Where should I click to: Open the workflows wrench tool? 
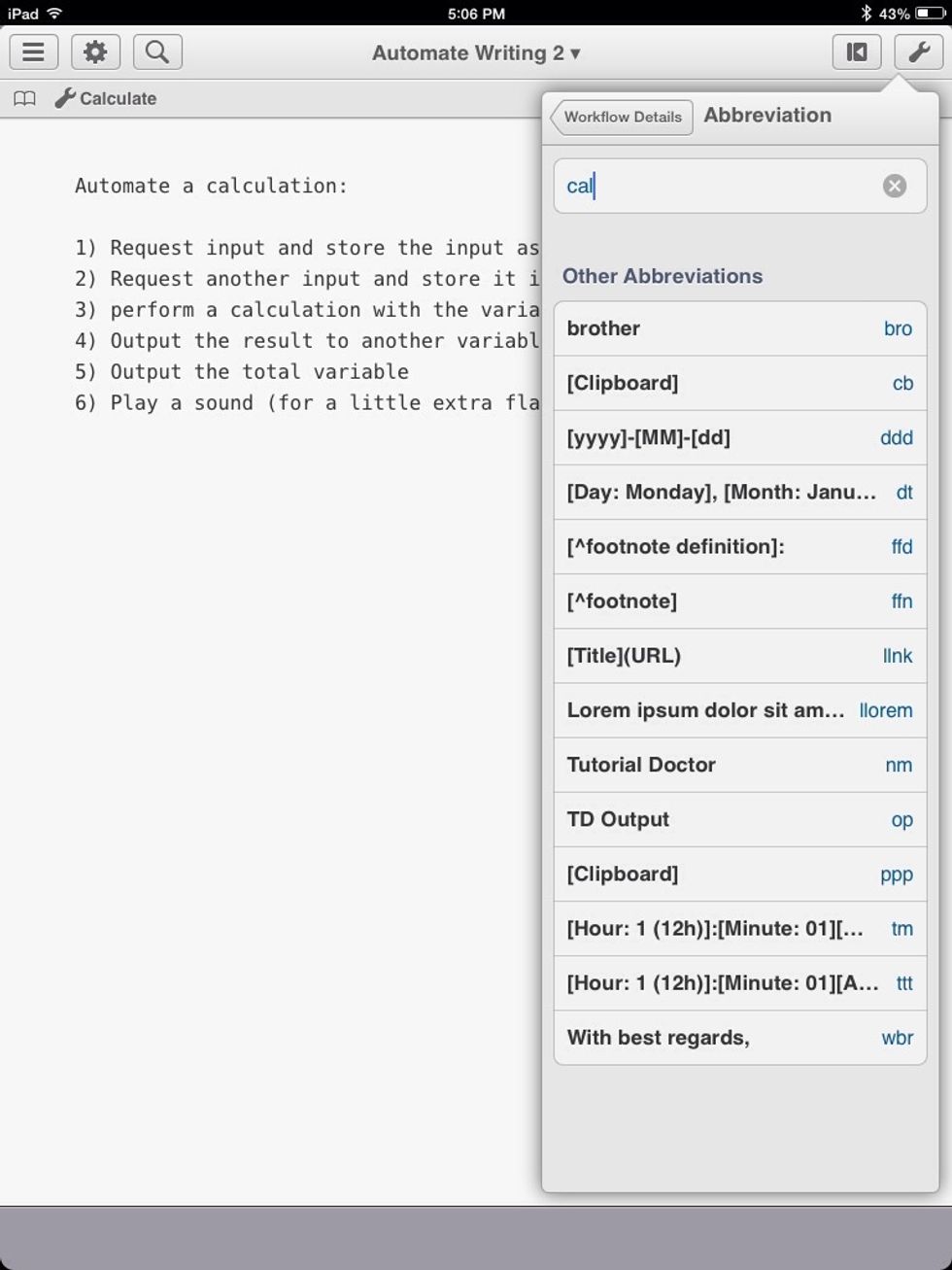coord(918,51)
